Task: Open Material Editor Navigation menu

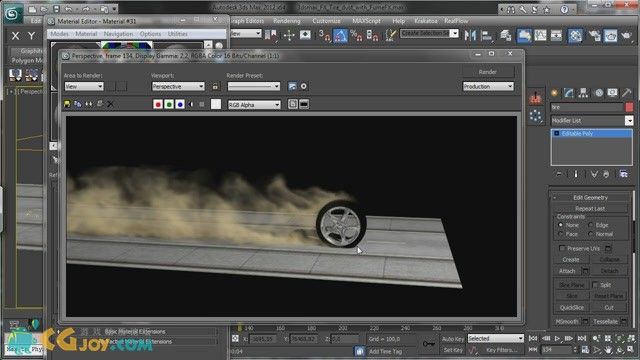Action: click(118, 34)
